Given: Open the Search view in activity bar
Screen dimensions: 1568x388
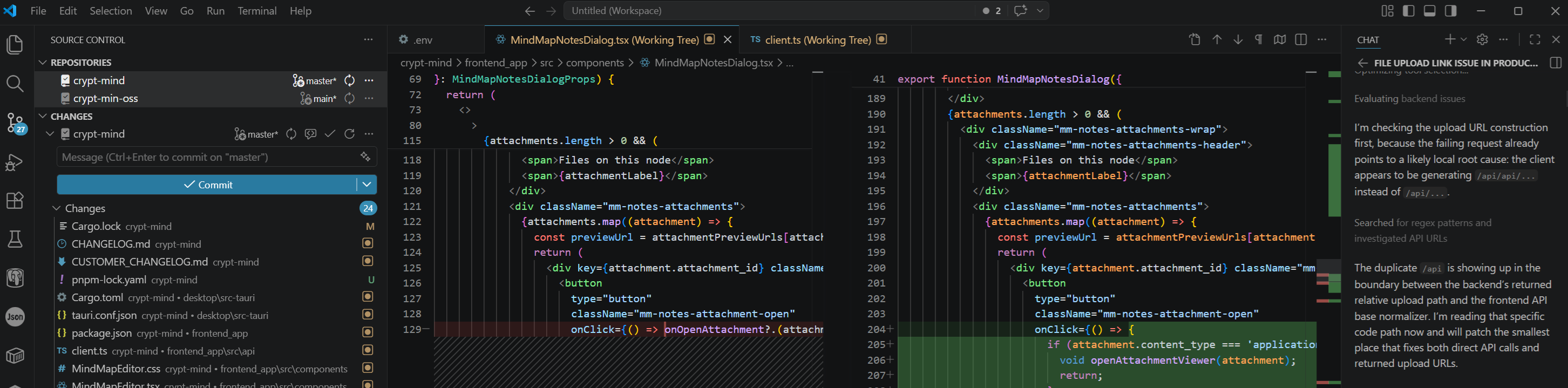Looking at the screenshot, I should coord(15,83).
